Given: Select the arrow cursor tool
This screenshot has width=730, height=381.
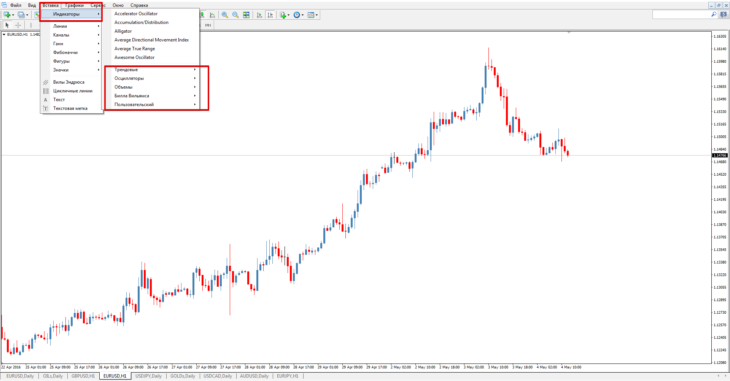Looking at the screenshot, I should (7, 25).
